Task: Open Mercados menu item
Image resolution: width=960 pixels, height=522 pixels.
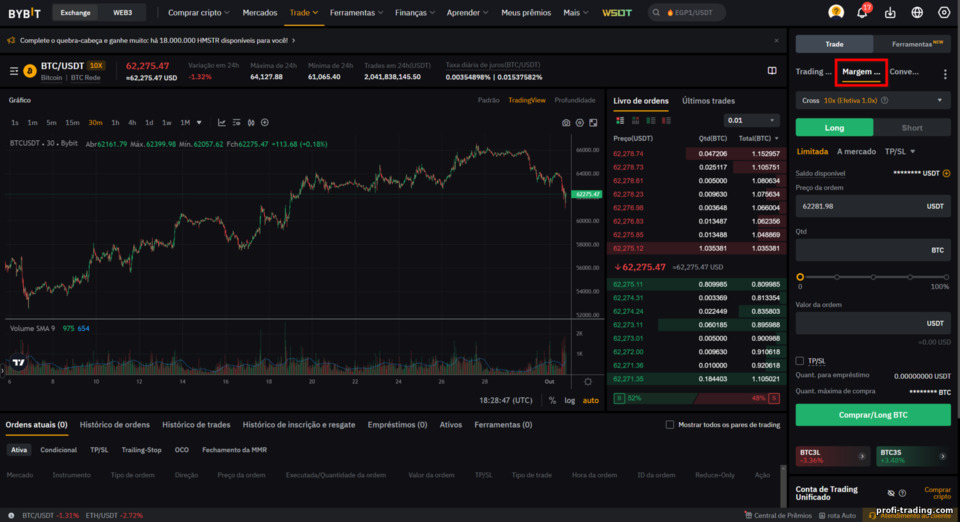Action: [260, 12]
